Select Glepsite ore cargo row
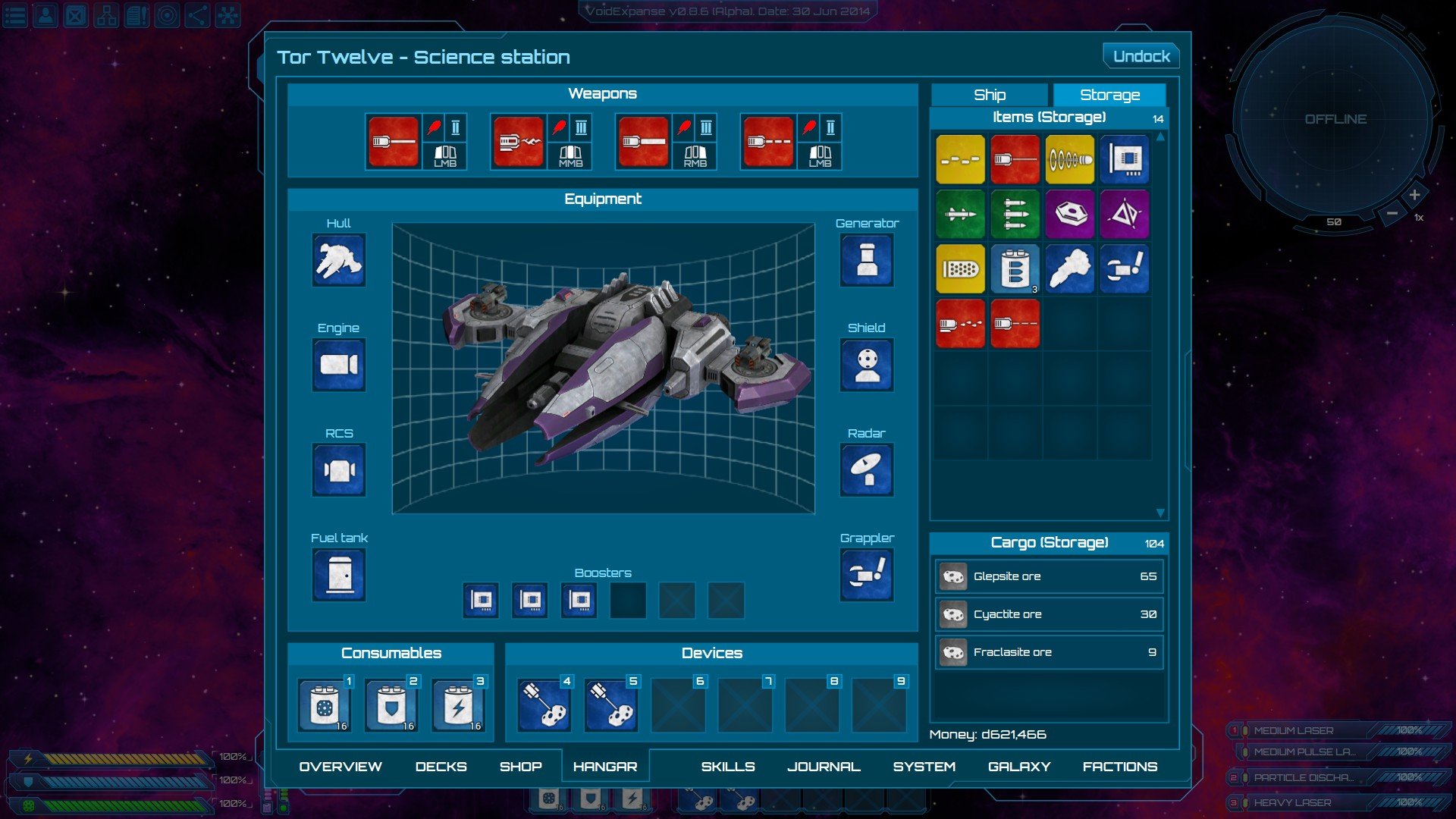This screenshot has height=819, width=1456. point(1049,576)
